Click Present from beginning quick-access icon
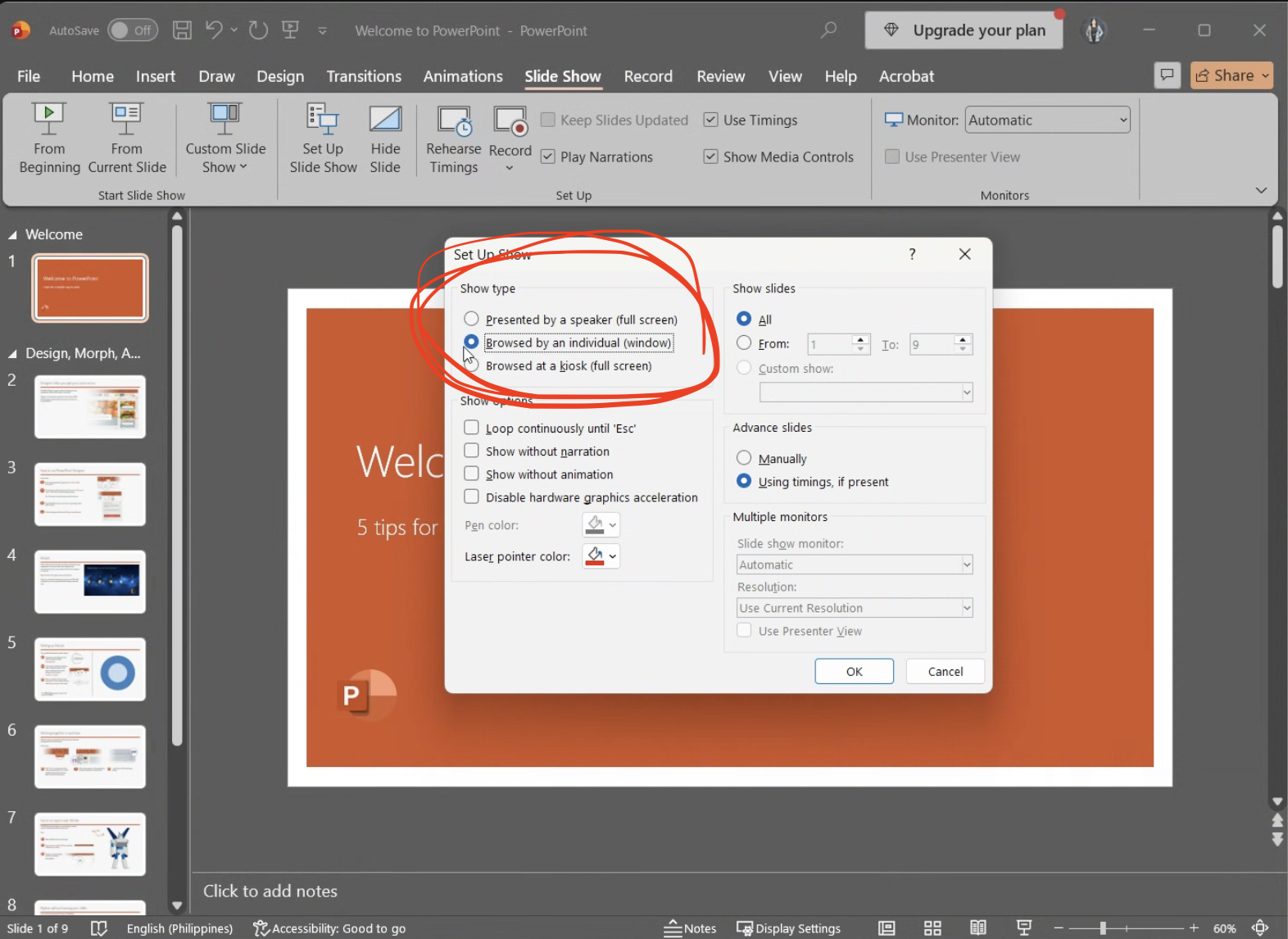The width and height of the screenshot is (1288, 939). [x=290, y=30]
